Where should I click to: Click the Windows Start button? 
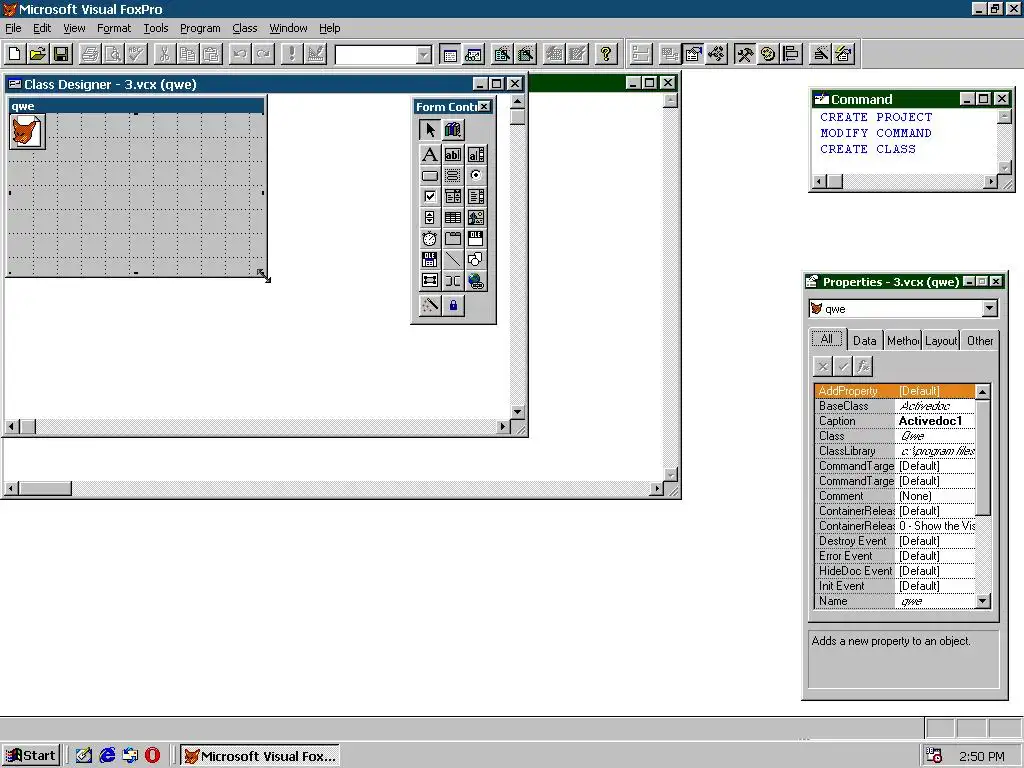pyautogui.click(x=31, y=756)
